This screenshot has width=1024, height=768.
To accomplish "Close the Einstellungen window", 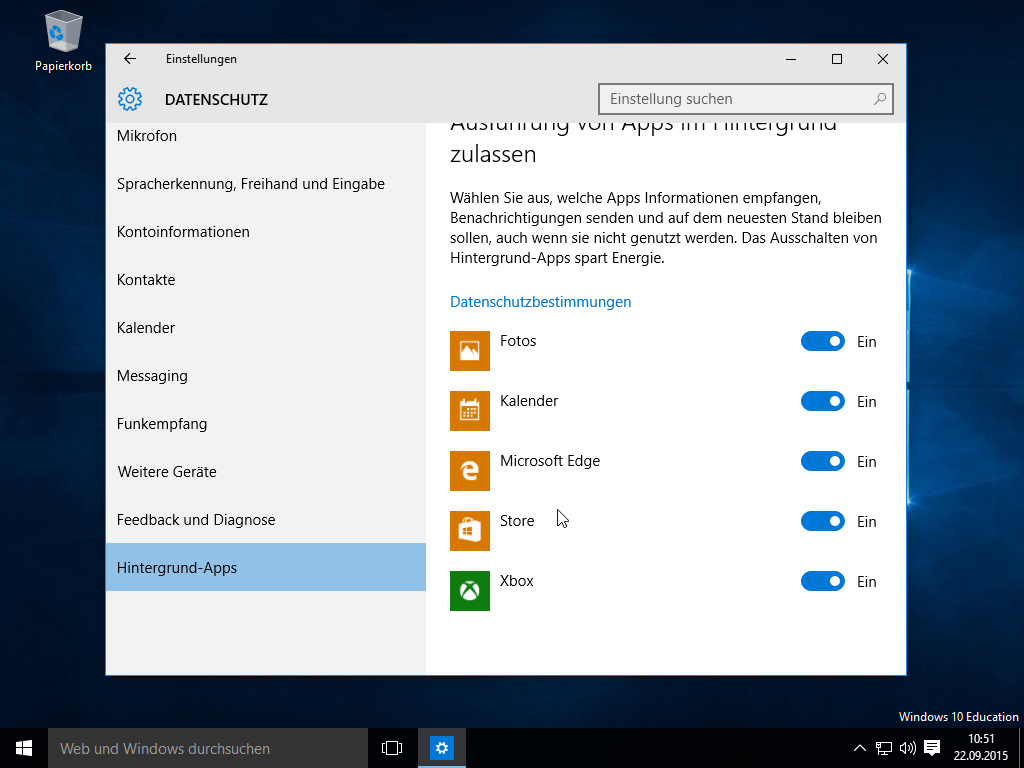I will pyautogui.click(x=883, y=59).
